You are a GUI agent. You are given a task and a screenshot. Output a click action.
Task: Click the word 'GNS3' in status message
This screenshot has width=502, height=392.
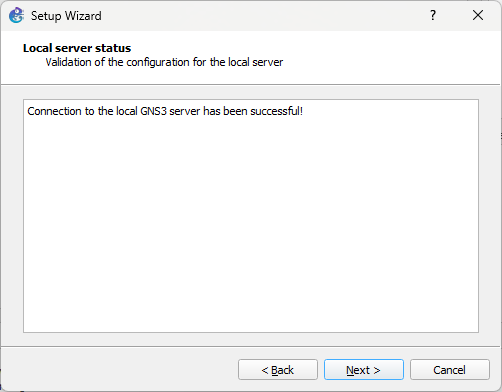pyautogui.click(x=153, y=111)
